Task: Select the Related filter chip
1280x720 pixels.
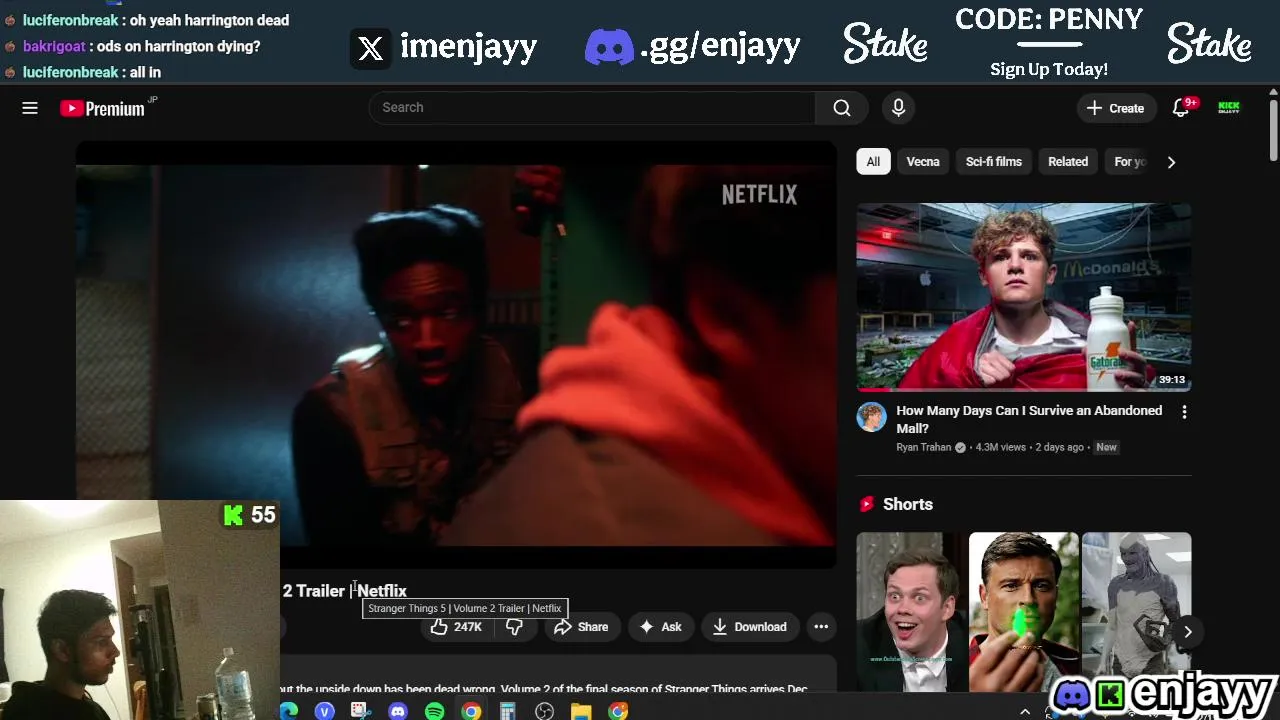Action: [1068, 162]
